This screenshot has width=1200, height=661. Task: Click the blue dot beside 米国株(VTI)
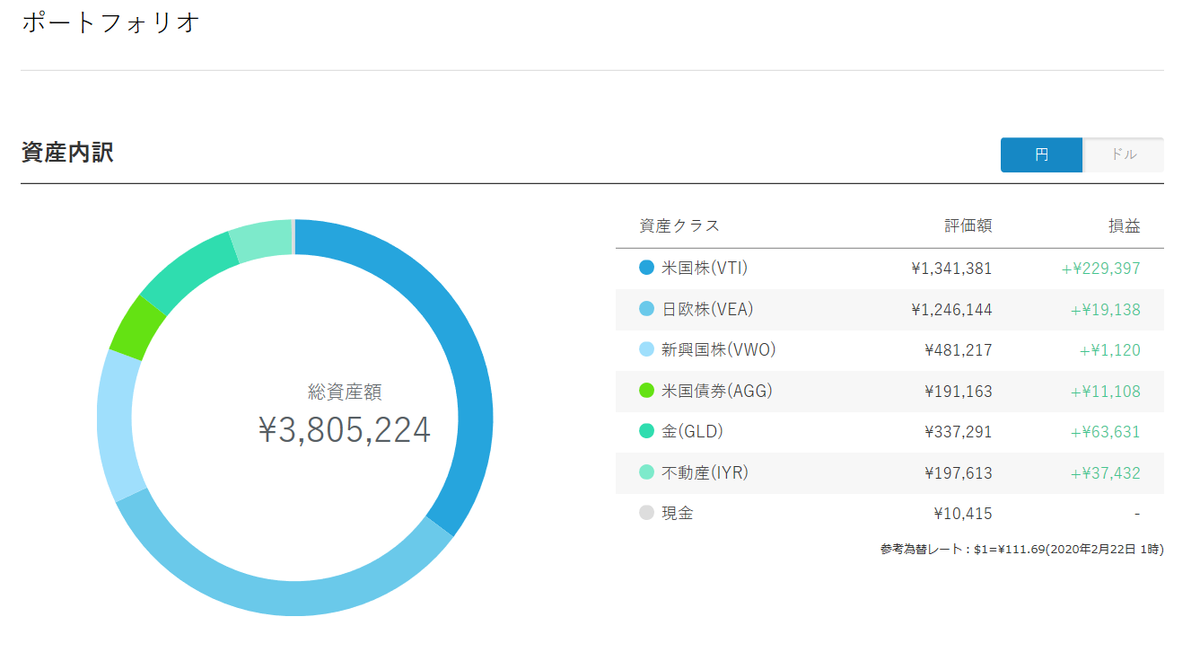pyautogui.click(x=647, y=268)
